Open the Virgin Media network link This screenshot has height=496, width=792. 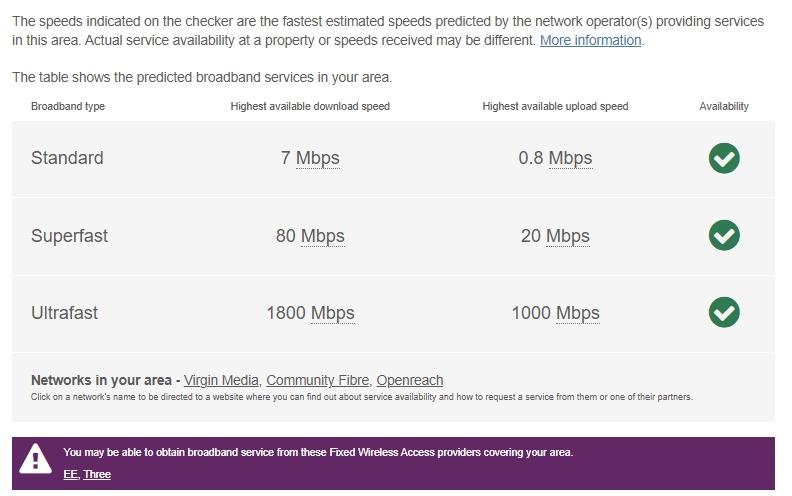(x=221, y=380)
